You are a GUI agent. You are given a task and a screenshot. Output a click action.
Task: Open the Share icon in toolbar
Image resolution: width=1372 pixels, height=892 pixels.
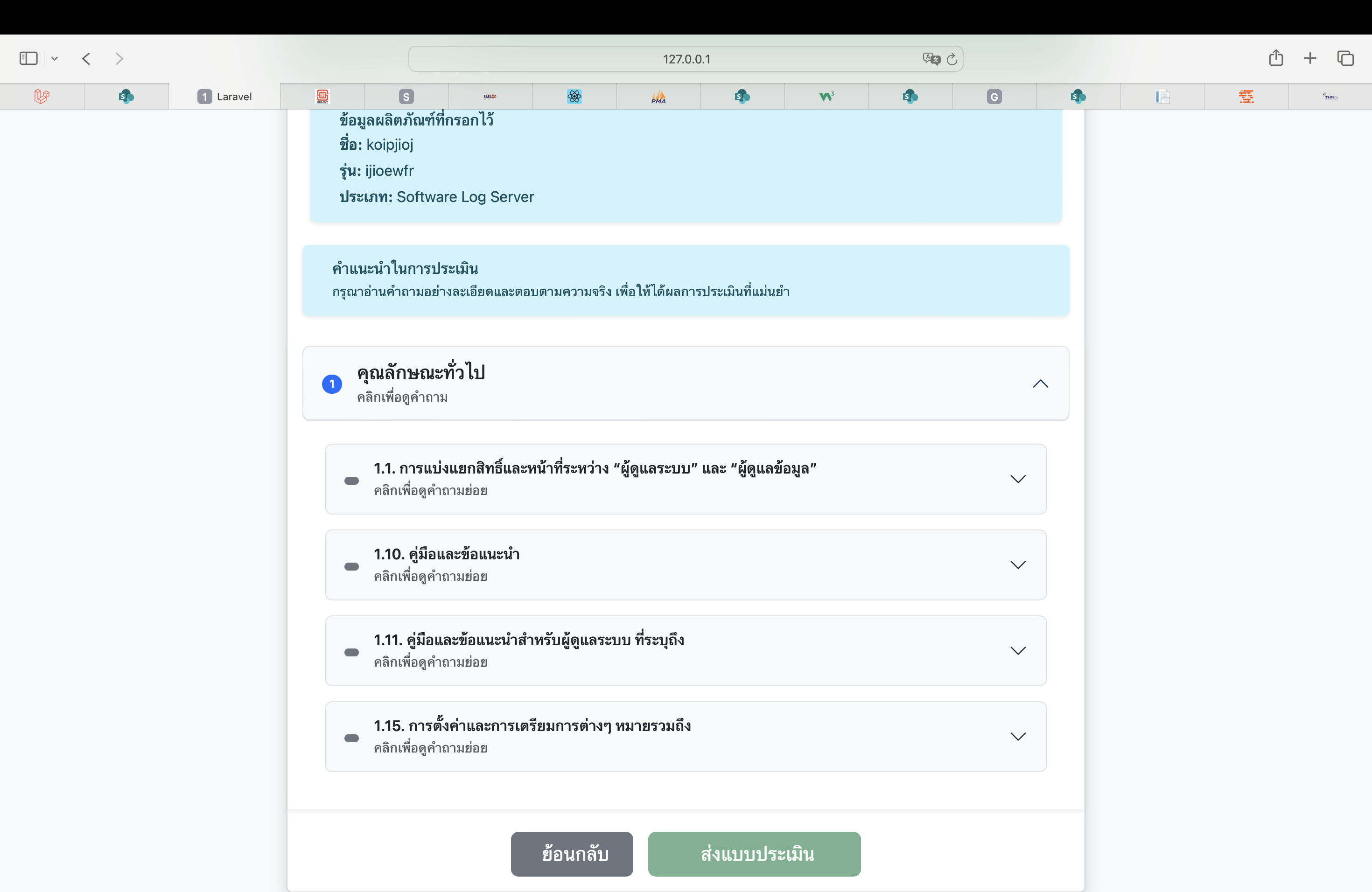(x=1276, y=58)
